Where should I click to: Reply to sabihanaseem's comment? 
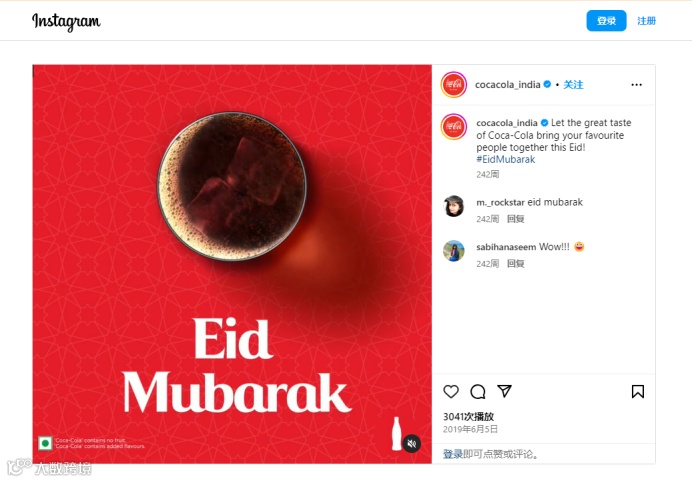click(x=515, y=264)
